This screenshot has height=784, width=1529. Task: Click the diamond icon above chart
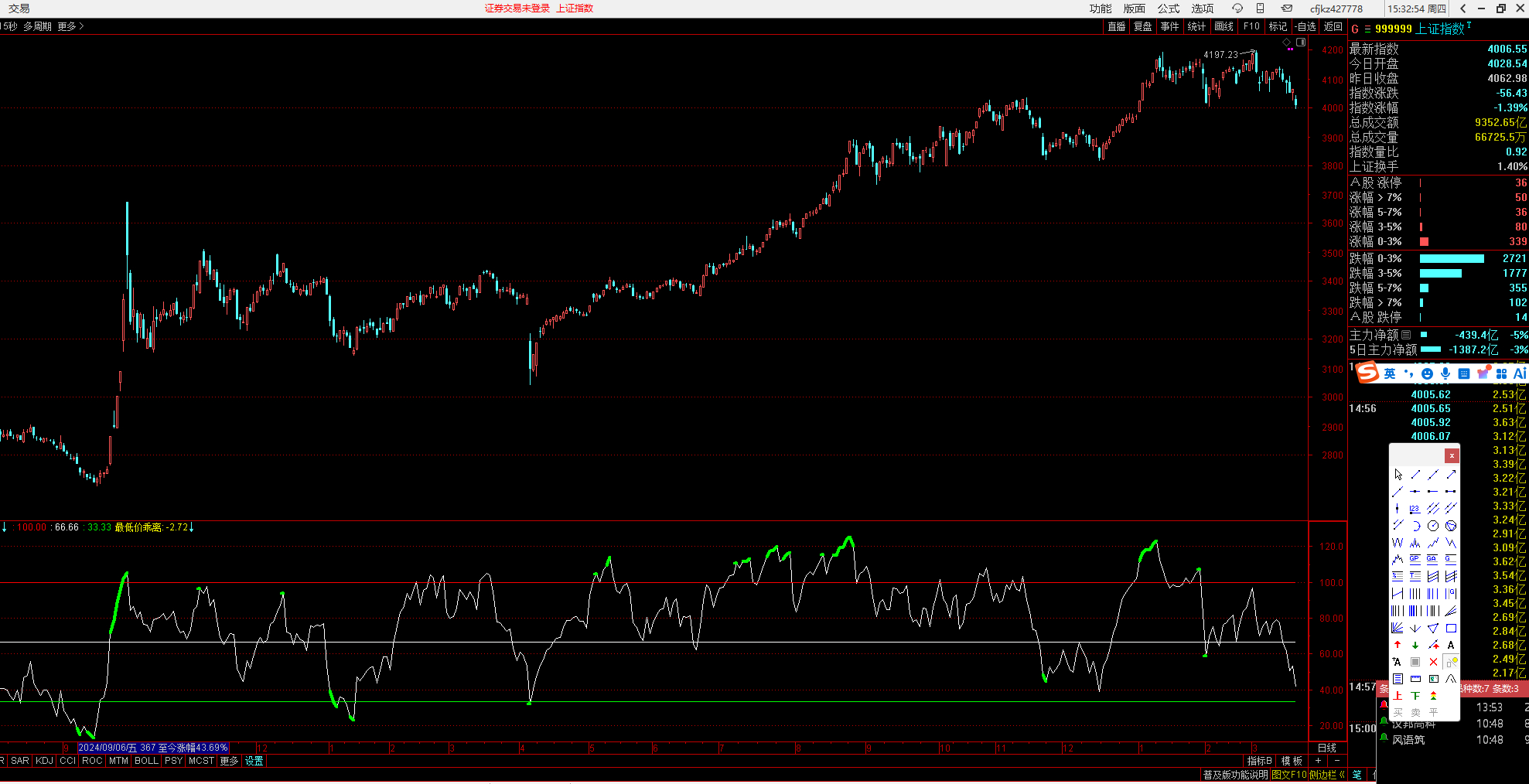pyautogui.click(x=1287, y=42)
